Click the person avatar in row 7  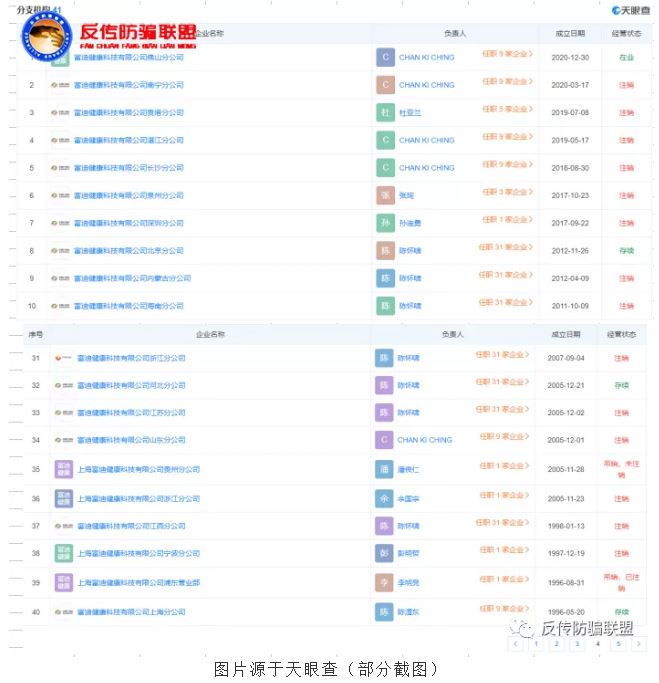pos(385,223)
